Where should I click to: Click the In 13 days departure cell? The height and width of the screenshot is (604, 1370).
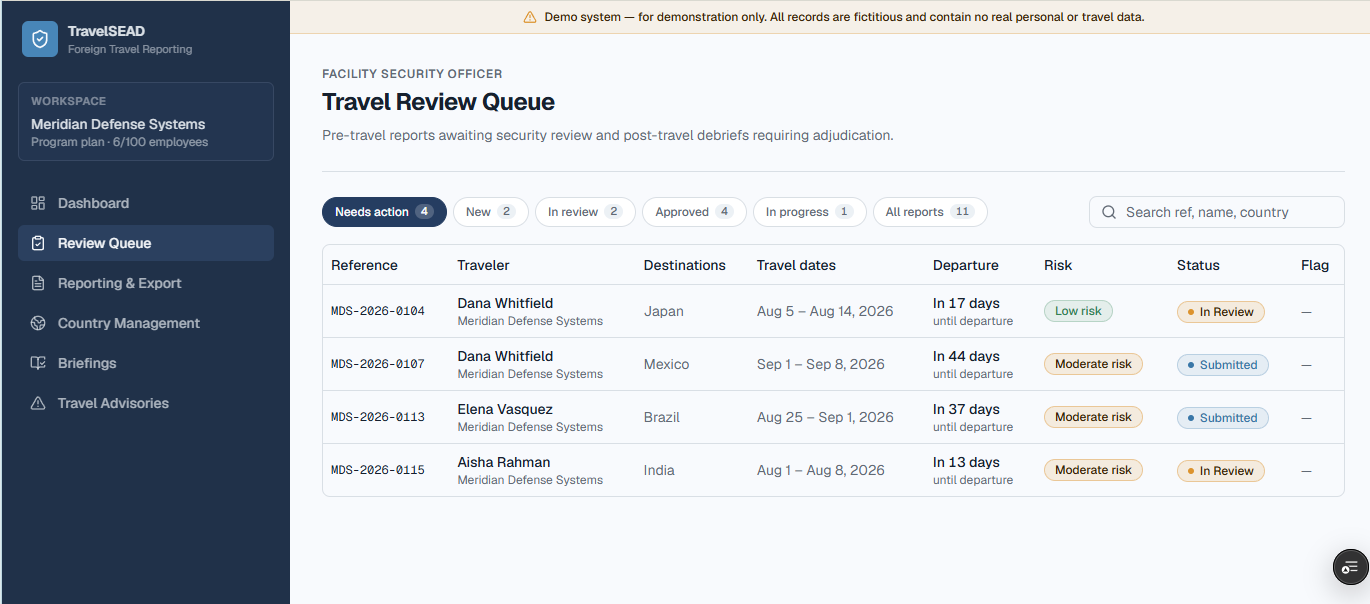[973, 470]
